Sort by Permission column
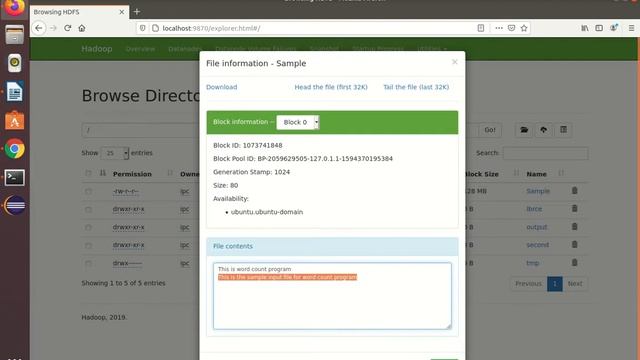The height and width of the screenshot is (360, 640). pos(132,174)
